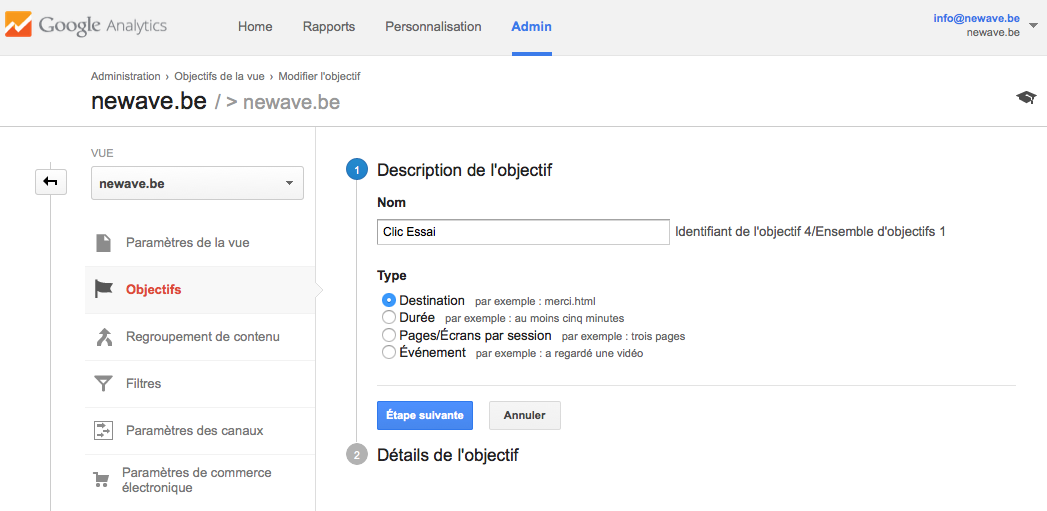
Task: Select the Destination goal type
Action: pyautogui.click(x=389, y=301)
